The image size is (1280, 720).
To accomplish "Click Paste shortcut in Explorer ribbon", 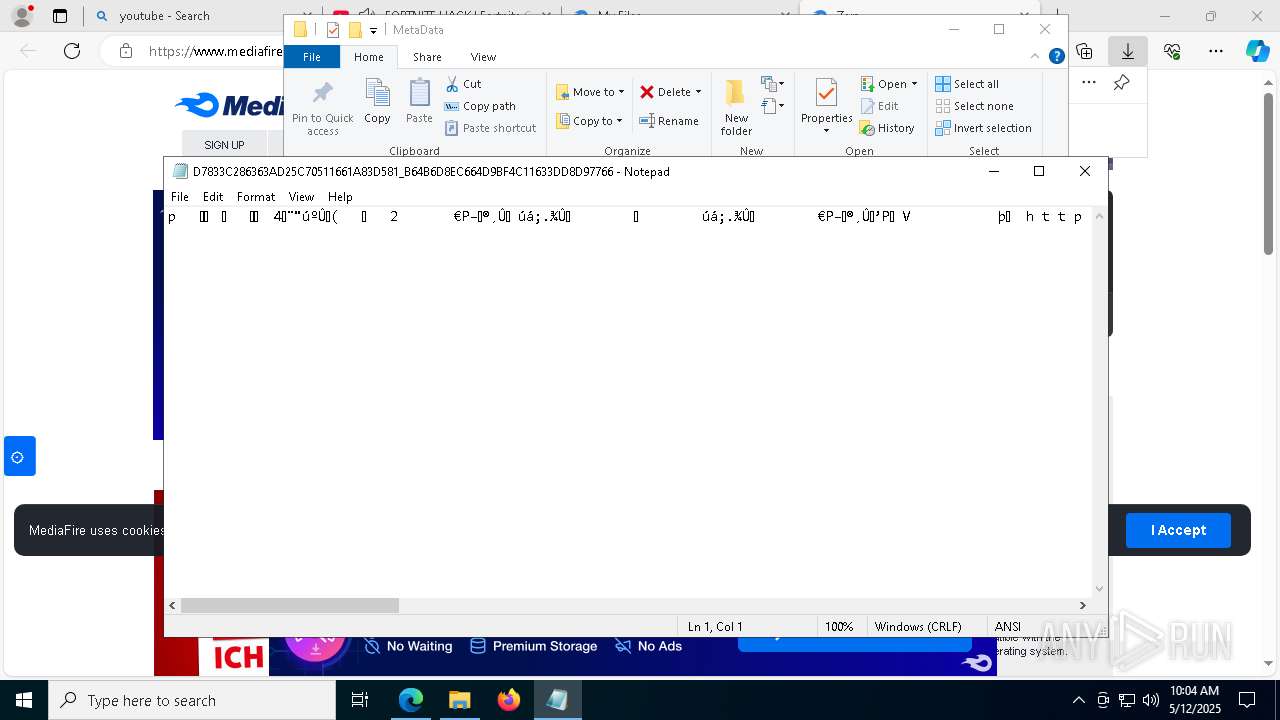I will click(x=490, y=128).
